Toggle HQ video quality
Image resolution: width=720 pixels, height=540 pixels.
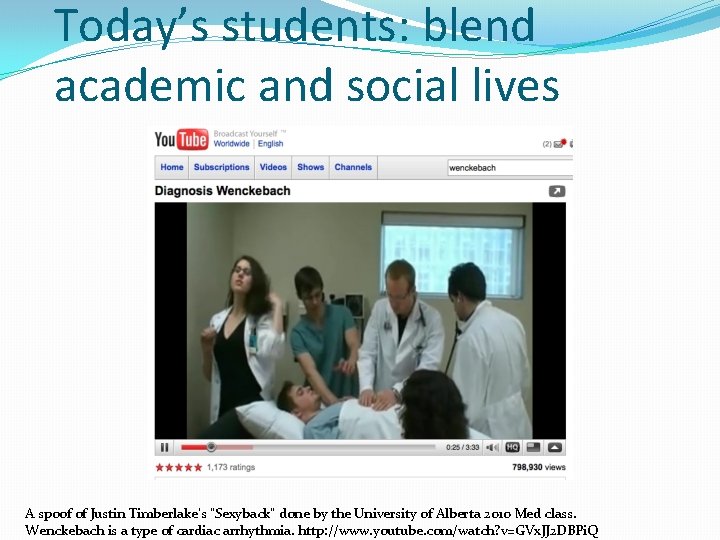(x=512, y=447)
